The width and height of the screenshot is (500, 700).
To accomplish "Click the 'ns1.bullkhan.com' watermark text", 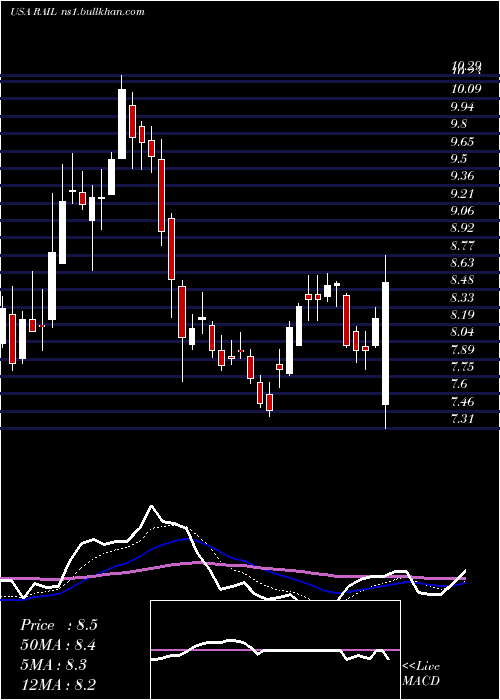I will 102,12.
